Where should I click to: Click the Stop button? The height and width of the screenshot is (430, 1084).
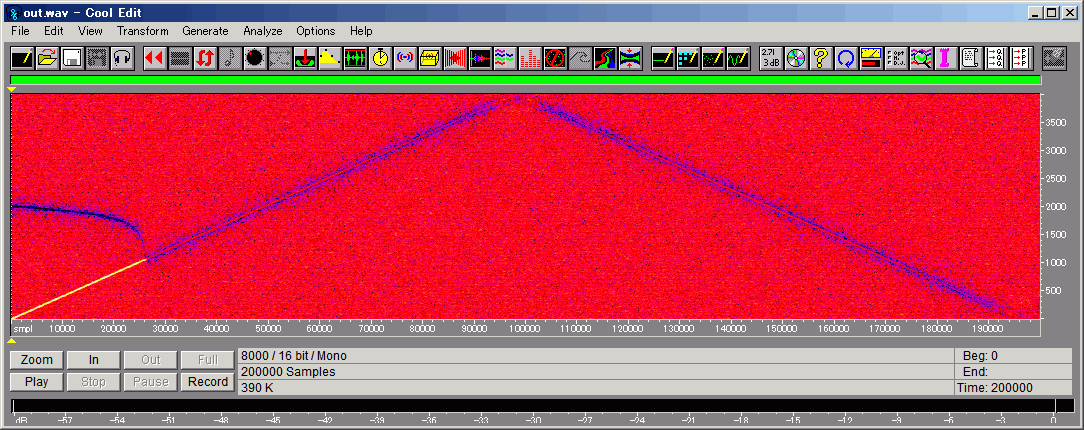(x=93, y=382)
